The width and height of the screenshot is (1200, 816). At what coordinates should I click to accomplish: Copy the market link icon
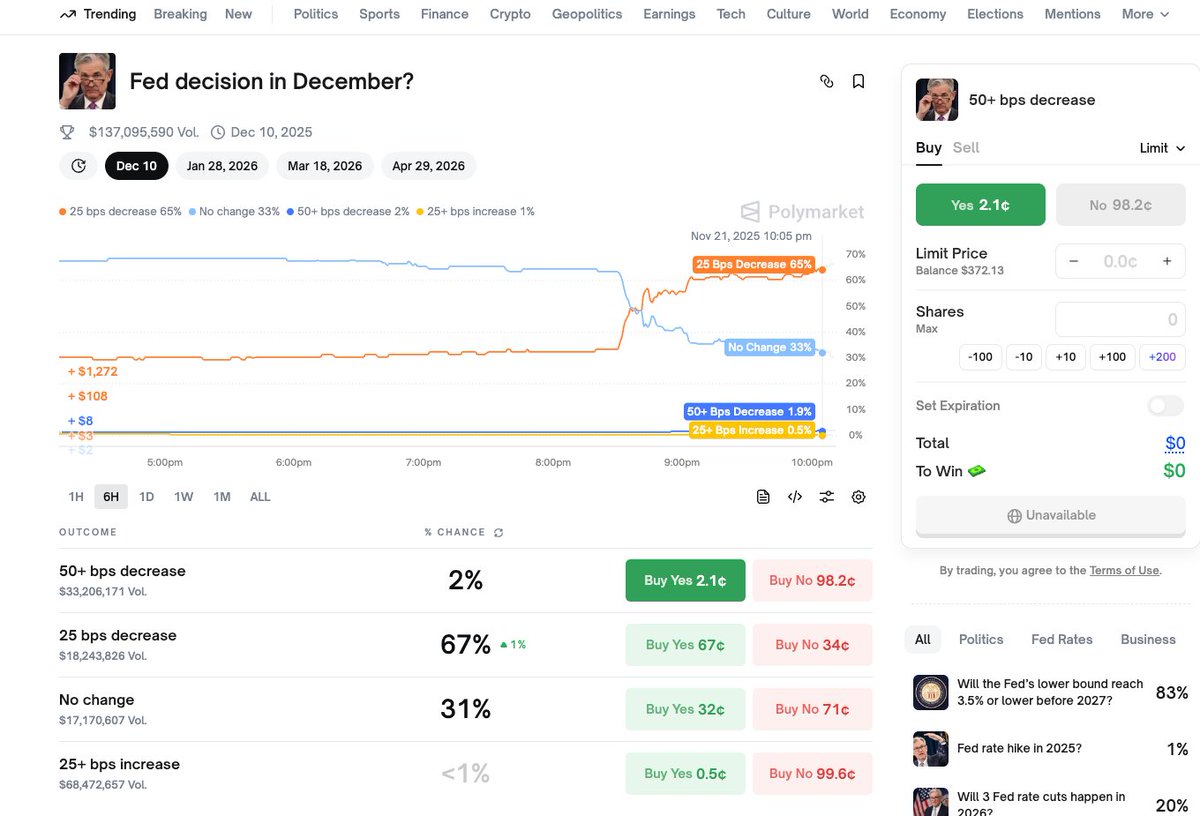826,81
